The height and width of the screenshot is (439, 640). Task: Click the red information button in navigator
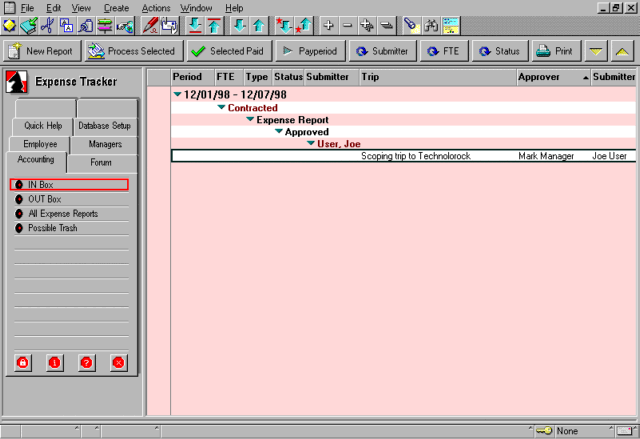point(55,363)
